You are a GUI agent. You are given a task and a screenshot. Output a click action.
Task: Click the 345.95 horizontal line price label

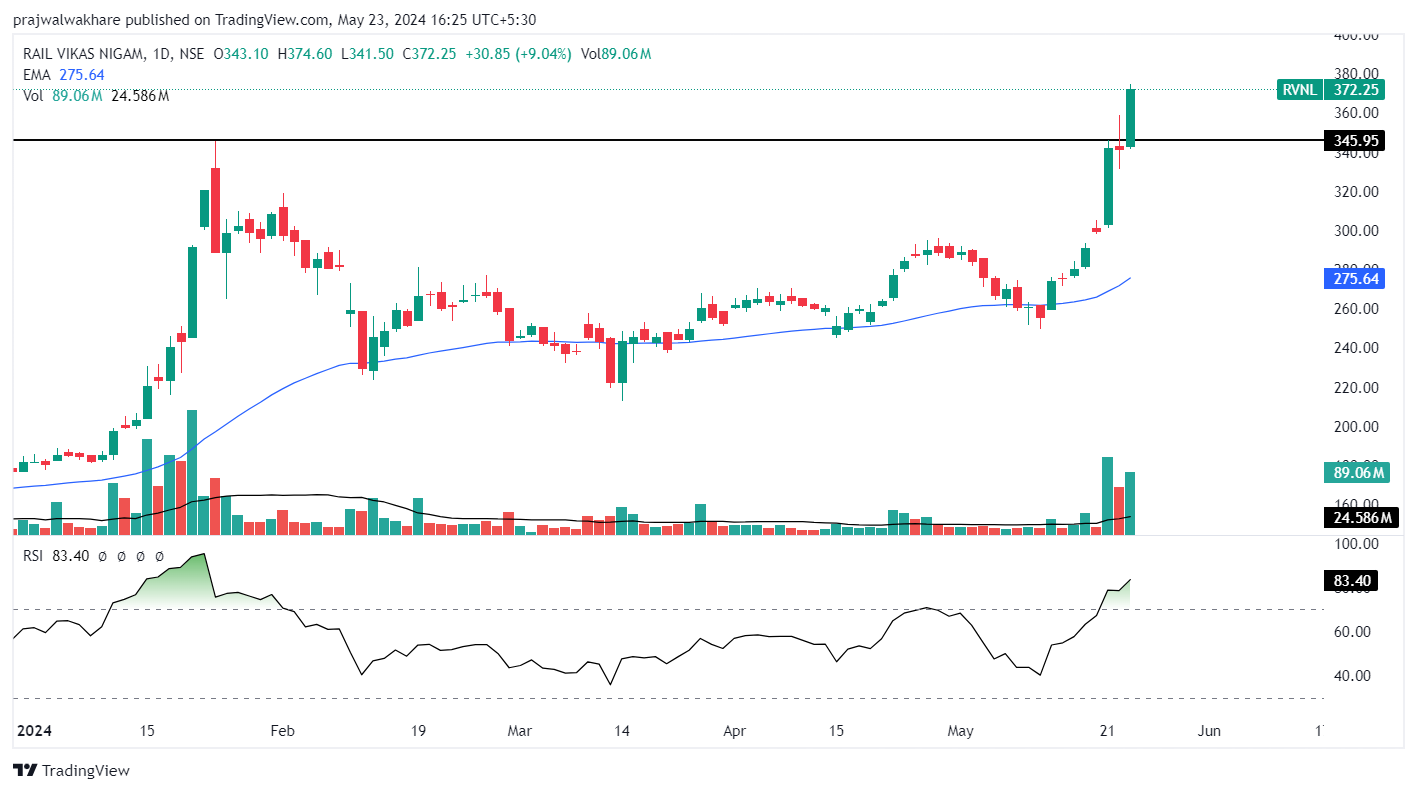(1353, 141)
